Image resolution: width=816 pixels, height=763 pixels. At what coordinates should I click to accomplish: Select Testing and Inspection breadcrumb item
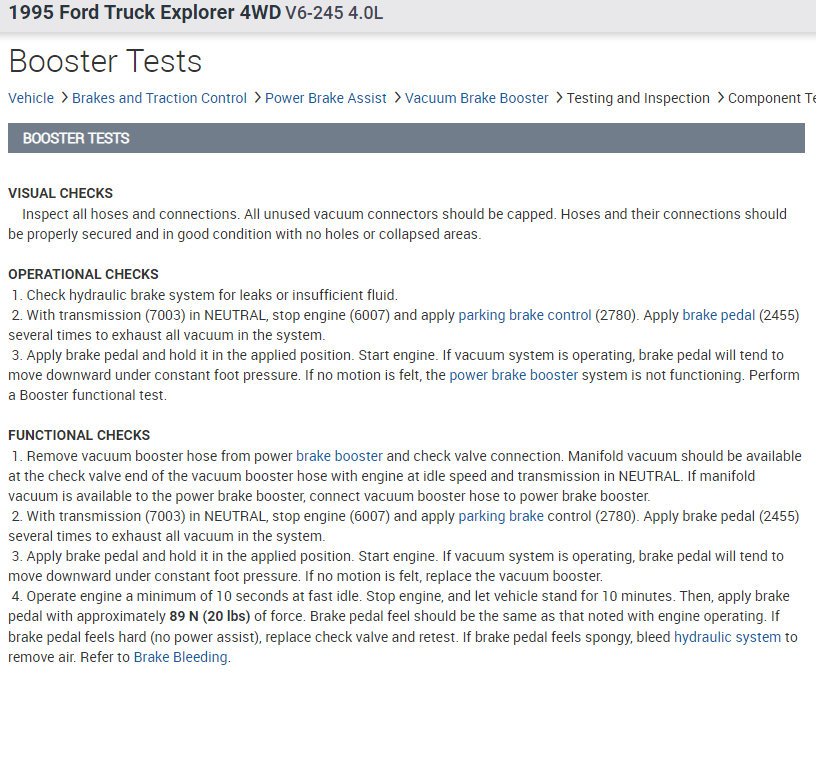(x=638, y=98)
